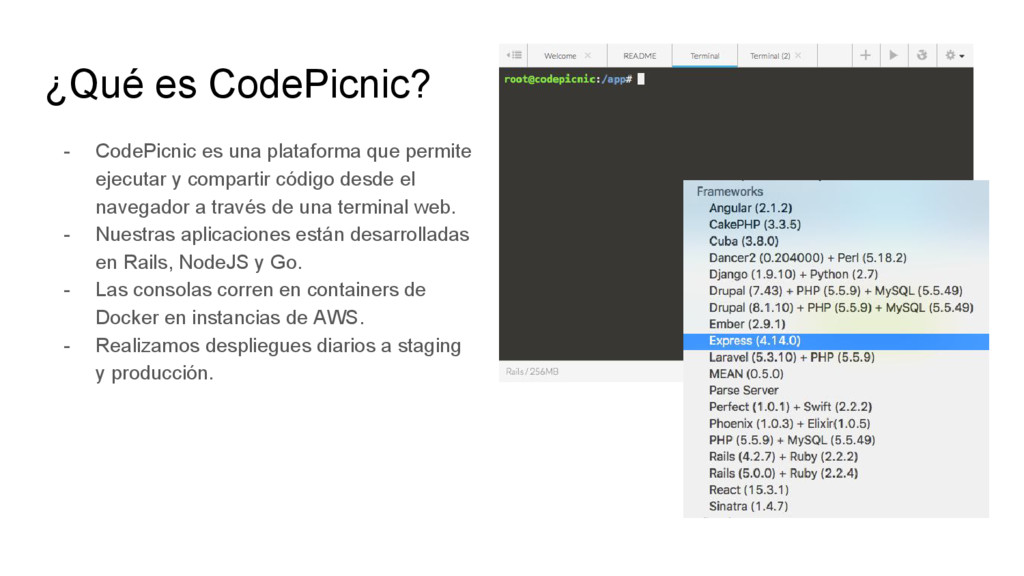The width and height of the screenshot is (1024, 576).
Task: Select Rails (5.0.0) + Ruby (2.2.4)
Action: click(783, 473)
